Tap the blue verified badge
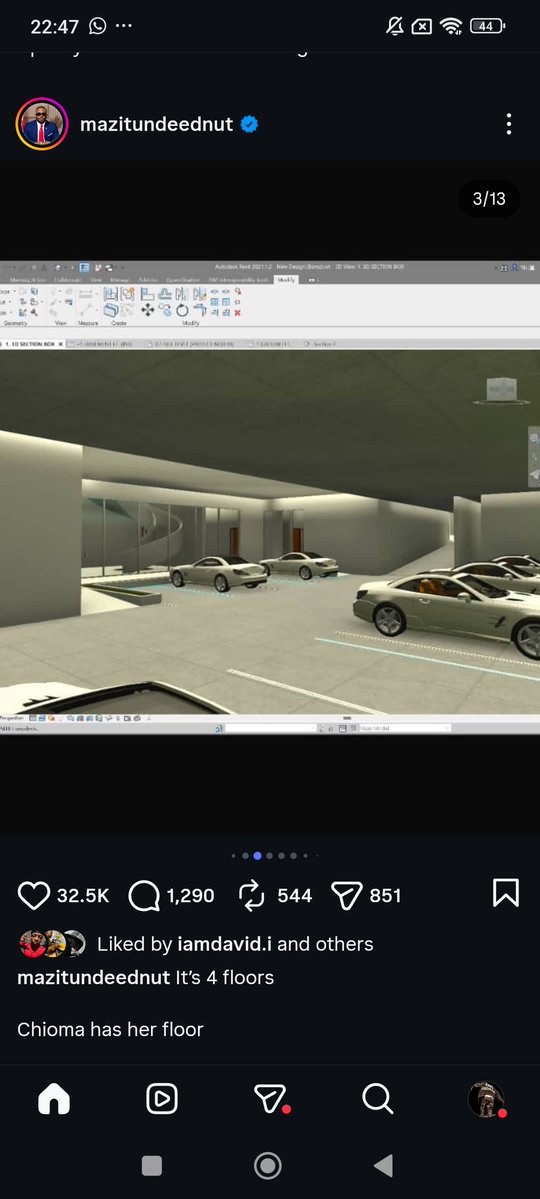The width and height of the screenshot is (540, 1199). (249, 124)
